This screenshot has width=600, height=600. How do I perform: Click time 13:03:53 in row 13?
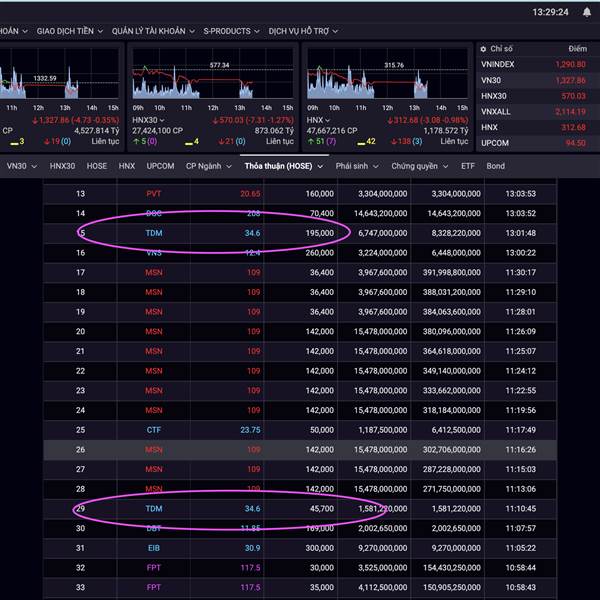tap(521, 194)
